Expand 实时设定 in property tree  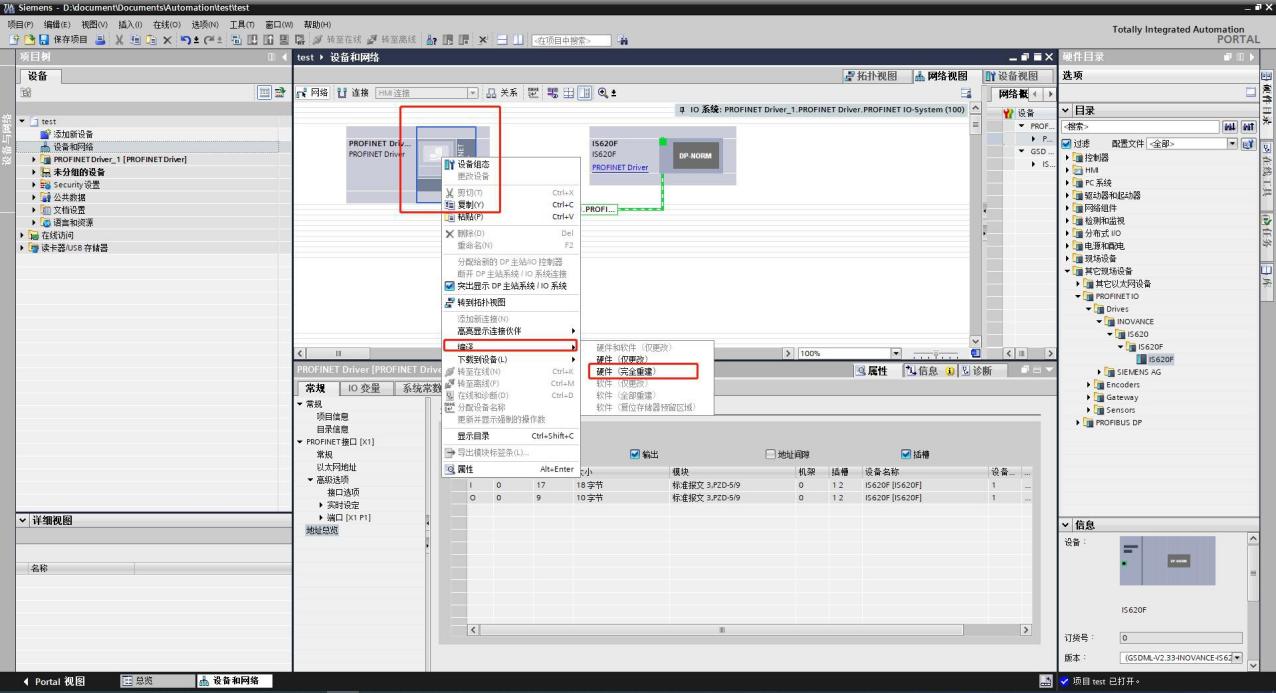click(320, 505)
